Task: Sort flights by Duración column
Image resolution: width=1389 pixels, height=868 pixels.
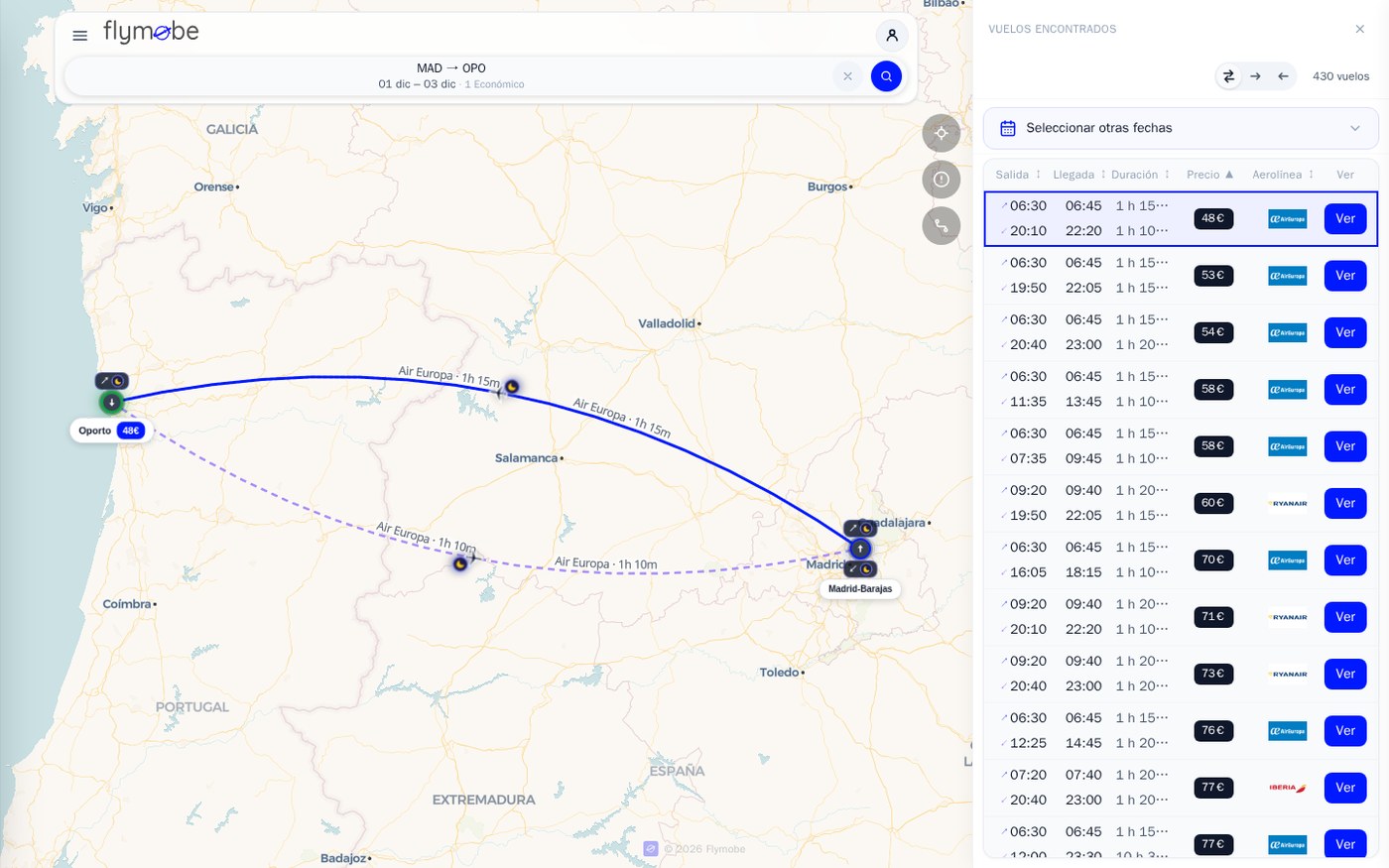Action: pyautogui.click(x=1141, y=175)
